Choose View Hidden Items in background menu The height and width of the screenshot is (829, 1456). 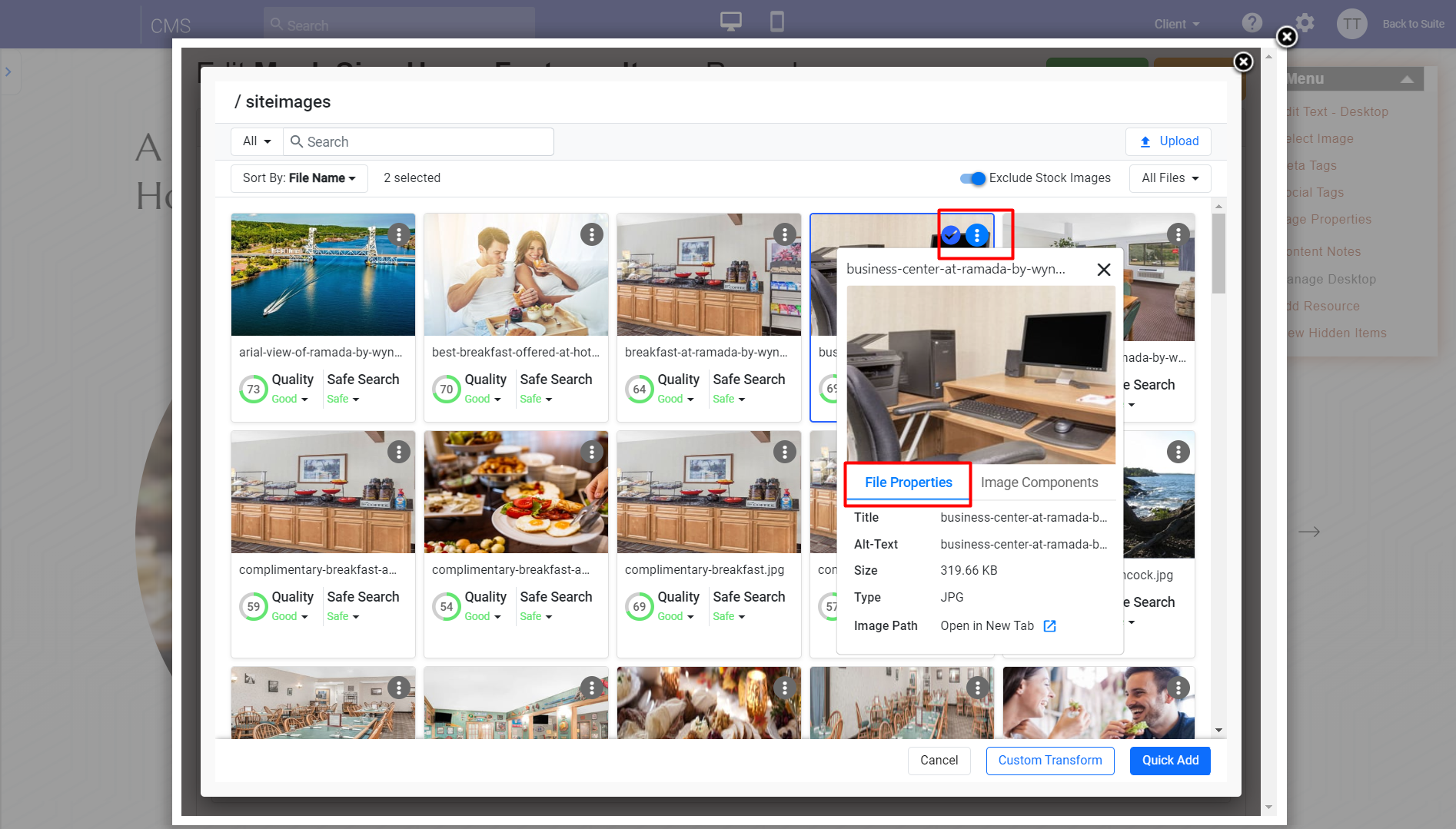(x=1337, y=333)
